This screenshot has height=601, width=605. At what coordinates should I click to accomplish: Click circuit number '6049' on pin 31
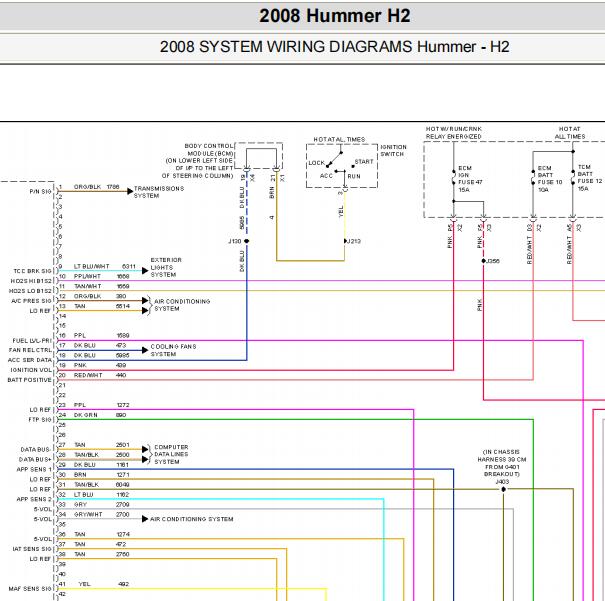pos(122,485)
